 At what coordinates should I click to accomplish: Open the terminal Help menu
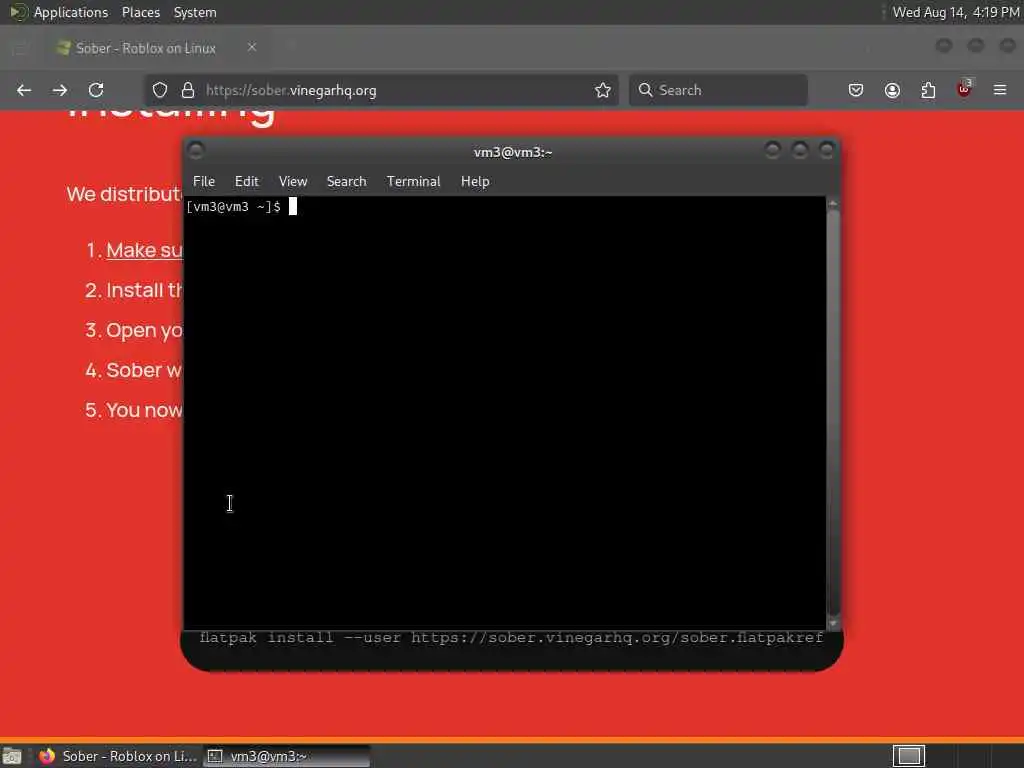tap(475, 182)
